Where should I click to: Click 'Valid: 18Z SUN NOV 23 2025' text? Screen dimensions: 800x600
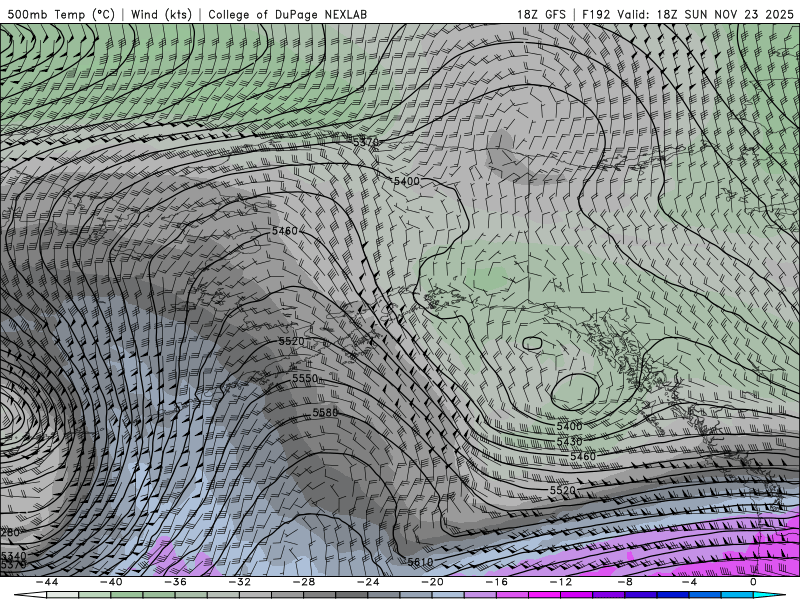click(x=706, y=14)
